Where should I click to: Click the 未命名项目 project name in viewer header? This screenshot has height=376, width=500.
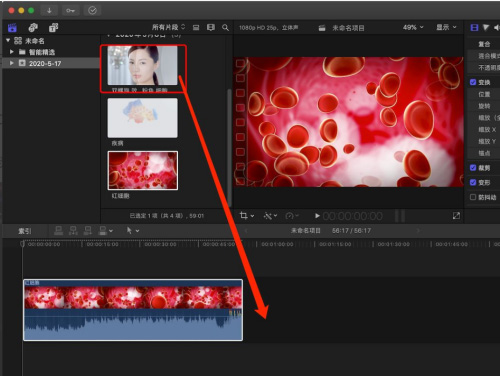(348, 28)
